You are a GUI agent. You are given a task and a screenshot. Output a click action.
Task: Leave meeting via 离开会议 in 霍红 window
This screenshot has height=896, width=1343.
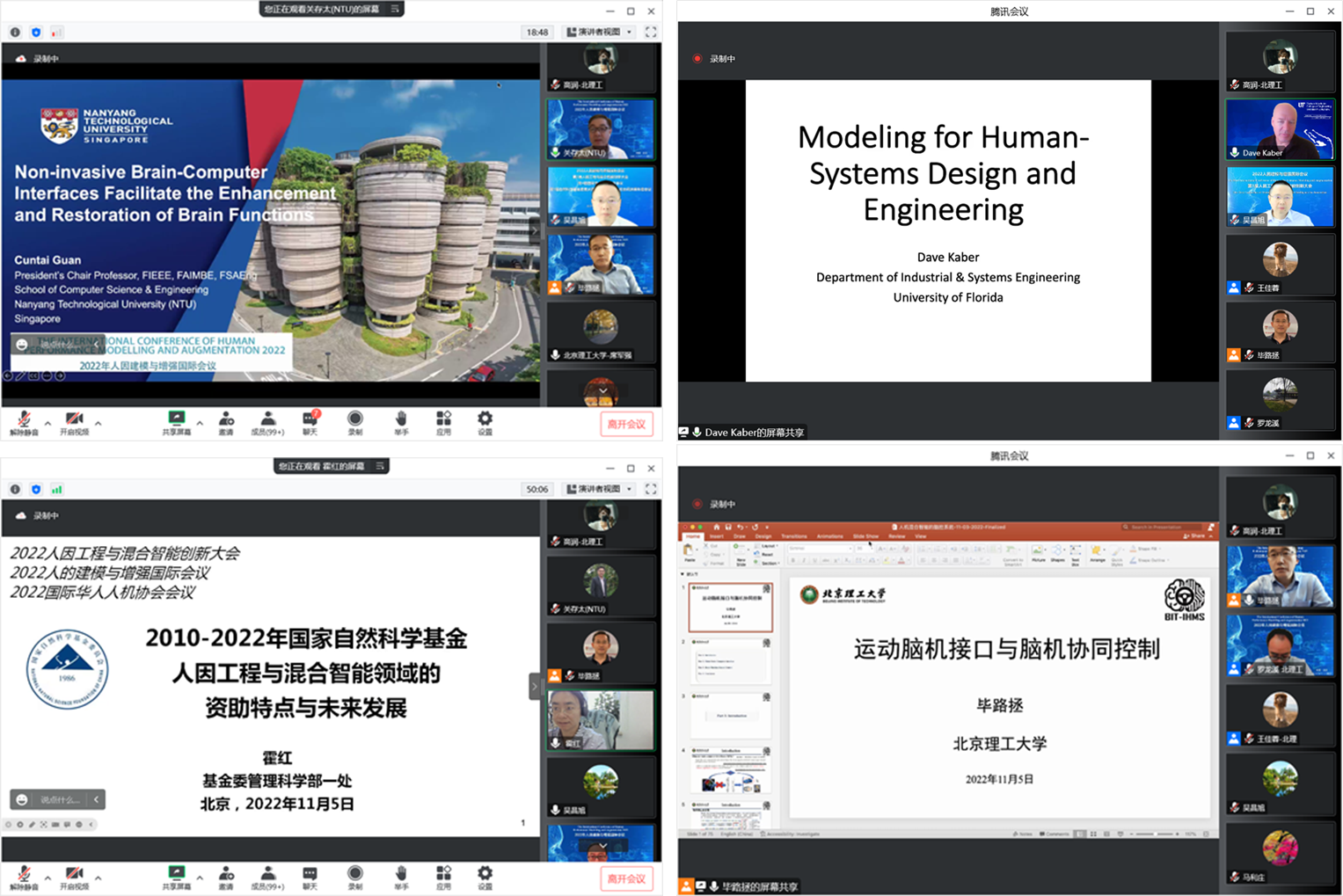pos(626,878)
